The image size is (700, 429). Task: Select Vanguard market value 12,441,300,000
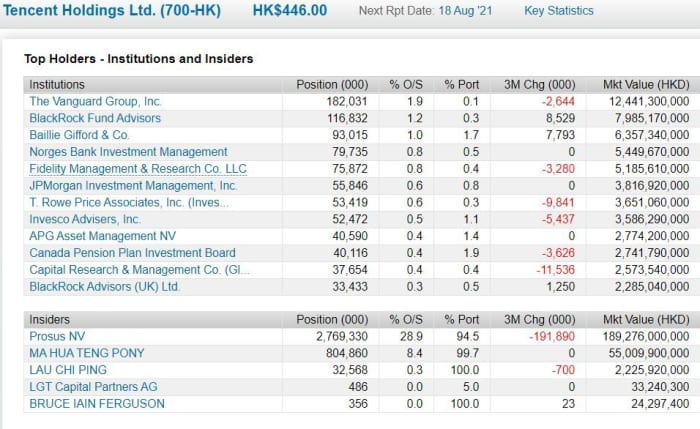click(x=649, y=101)
